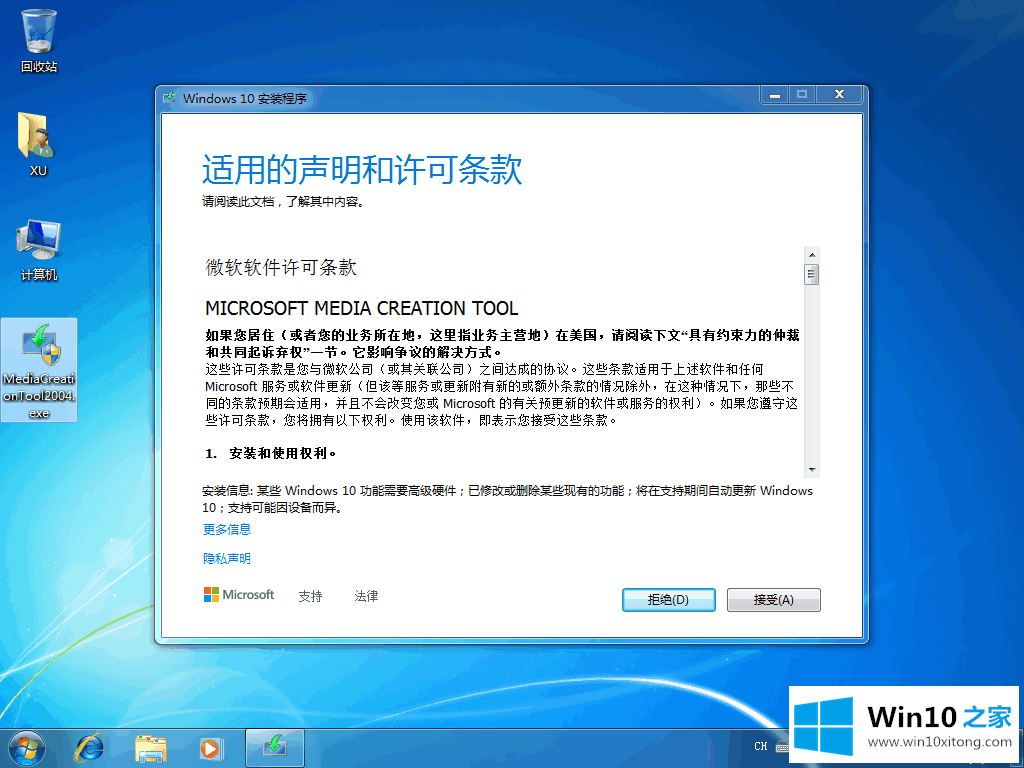This screenshot has height=768, width=1024.
Task: Select MediaCreationTool2004.exe desktop icon
Action: point(39,370)
